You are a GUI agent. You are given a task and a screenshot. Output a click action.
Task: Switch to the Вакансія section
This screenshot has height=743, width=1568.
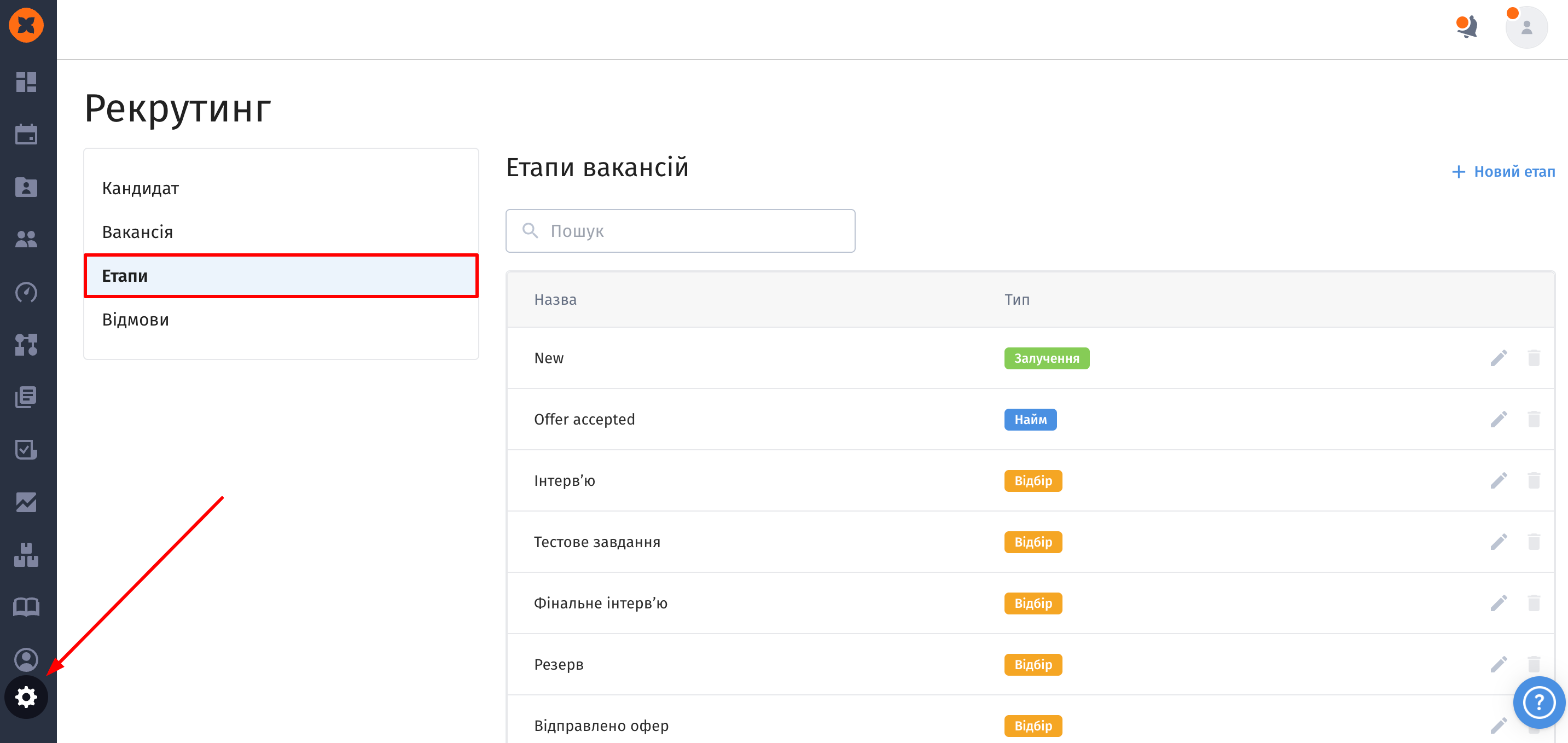pyautogui.click(x=137, y=233)
